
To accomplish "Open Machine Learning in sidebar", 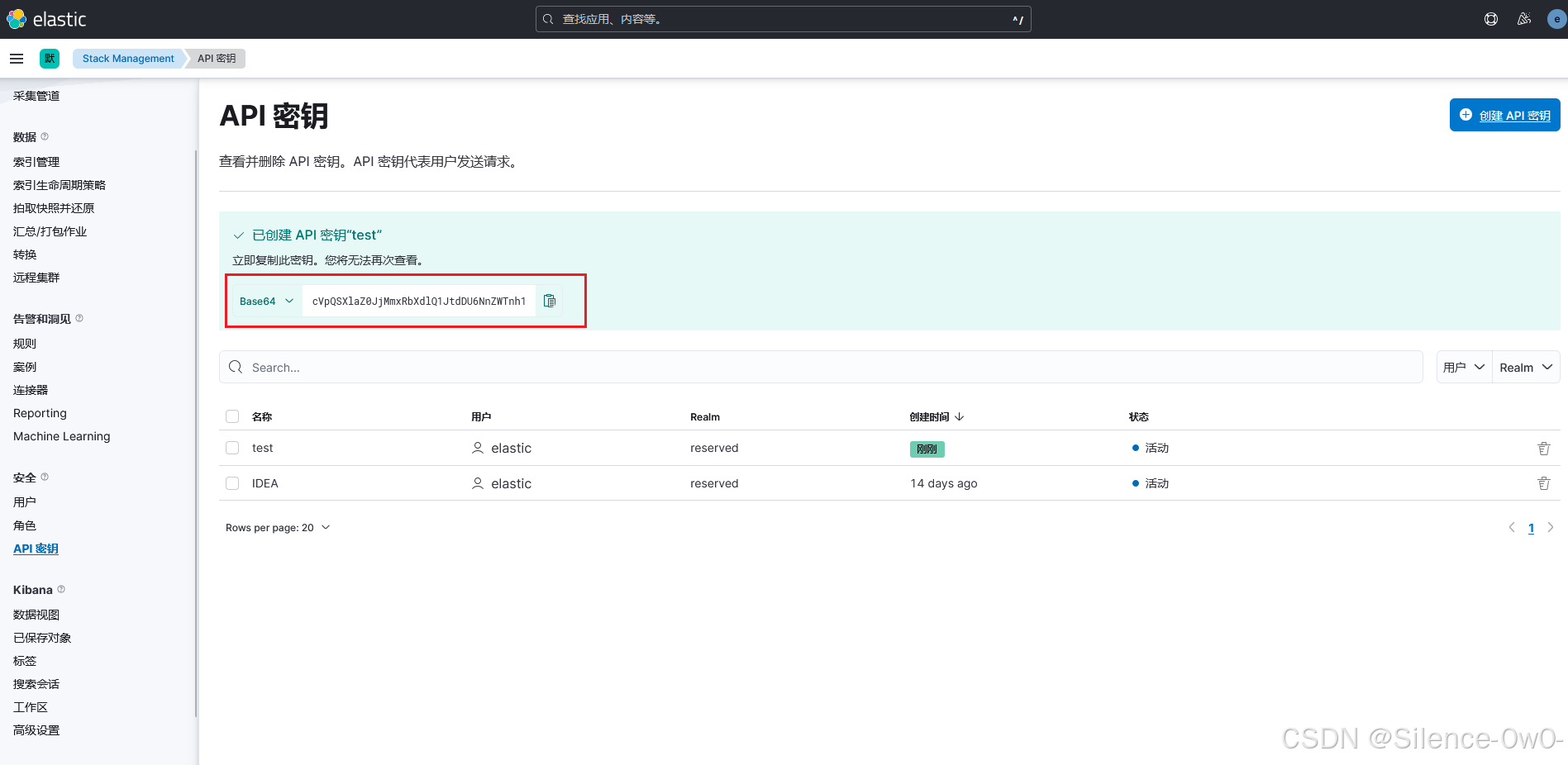I will [61, 436].
